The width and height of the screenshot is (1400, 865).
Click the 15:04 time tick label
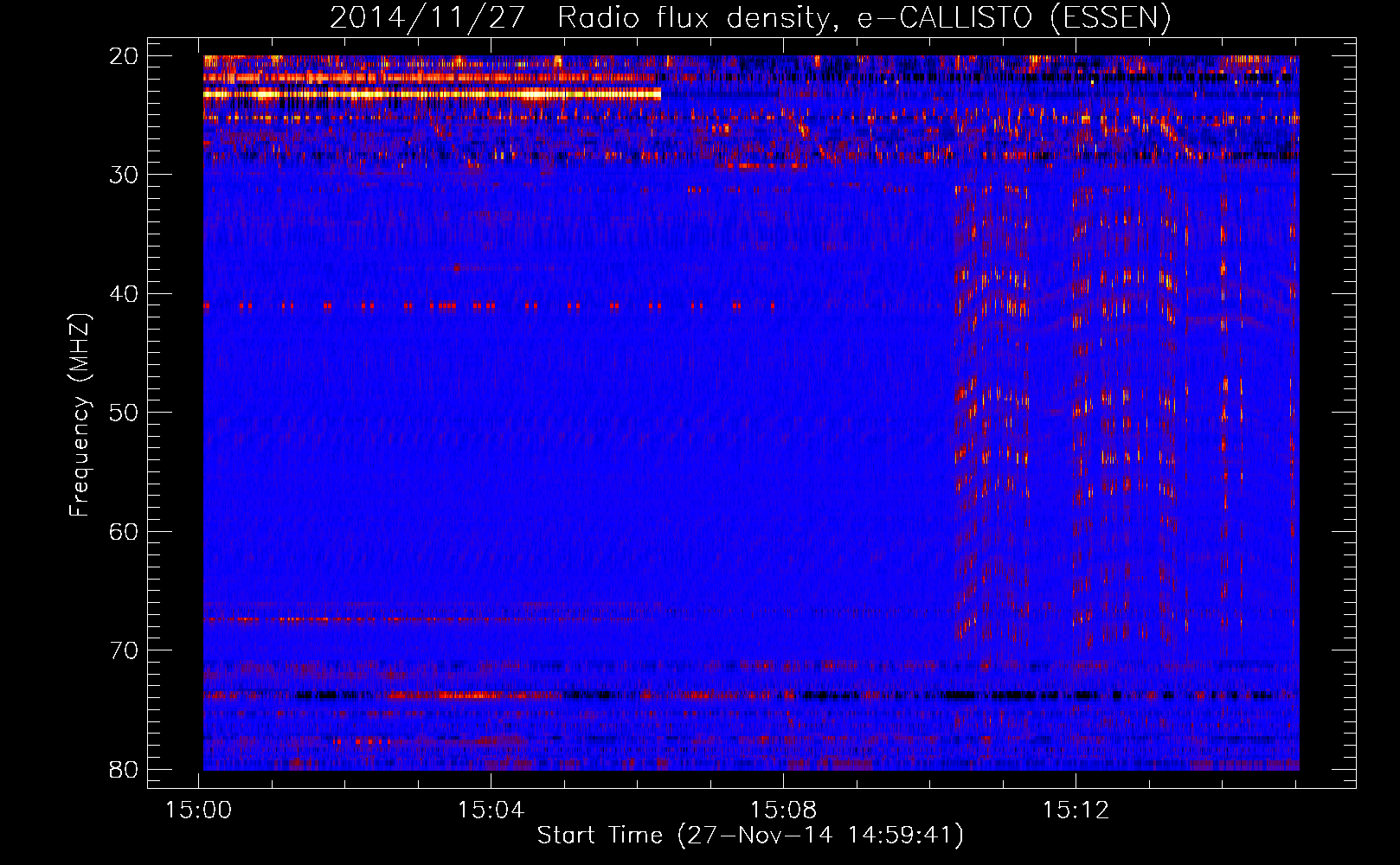click(x=491, y=811)
